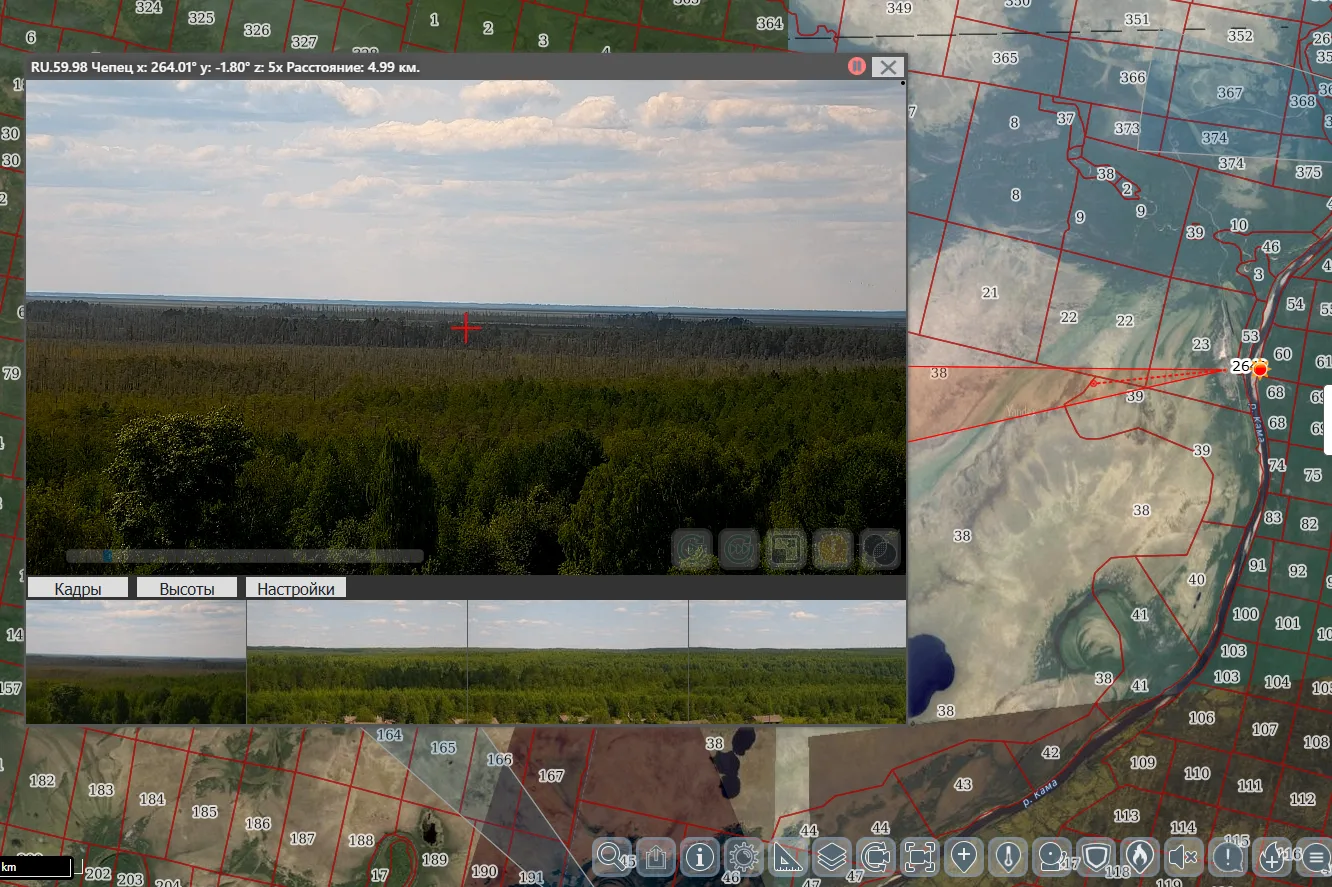Viewport: 1332px width, 887px height.
Task: Open the info icon in bottom toolbar
Action: (700, 857)
